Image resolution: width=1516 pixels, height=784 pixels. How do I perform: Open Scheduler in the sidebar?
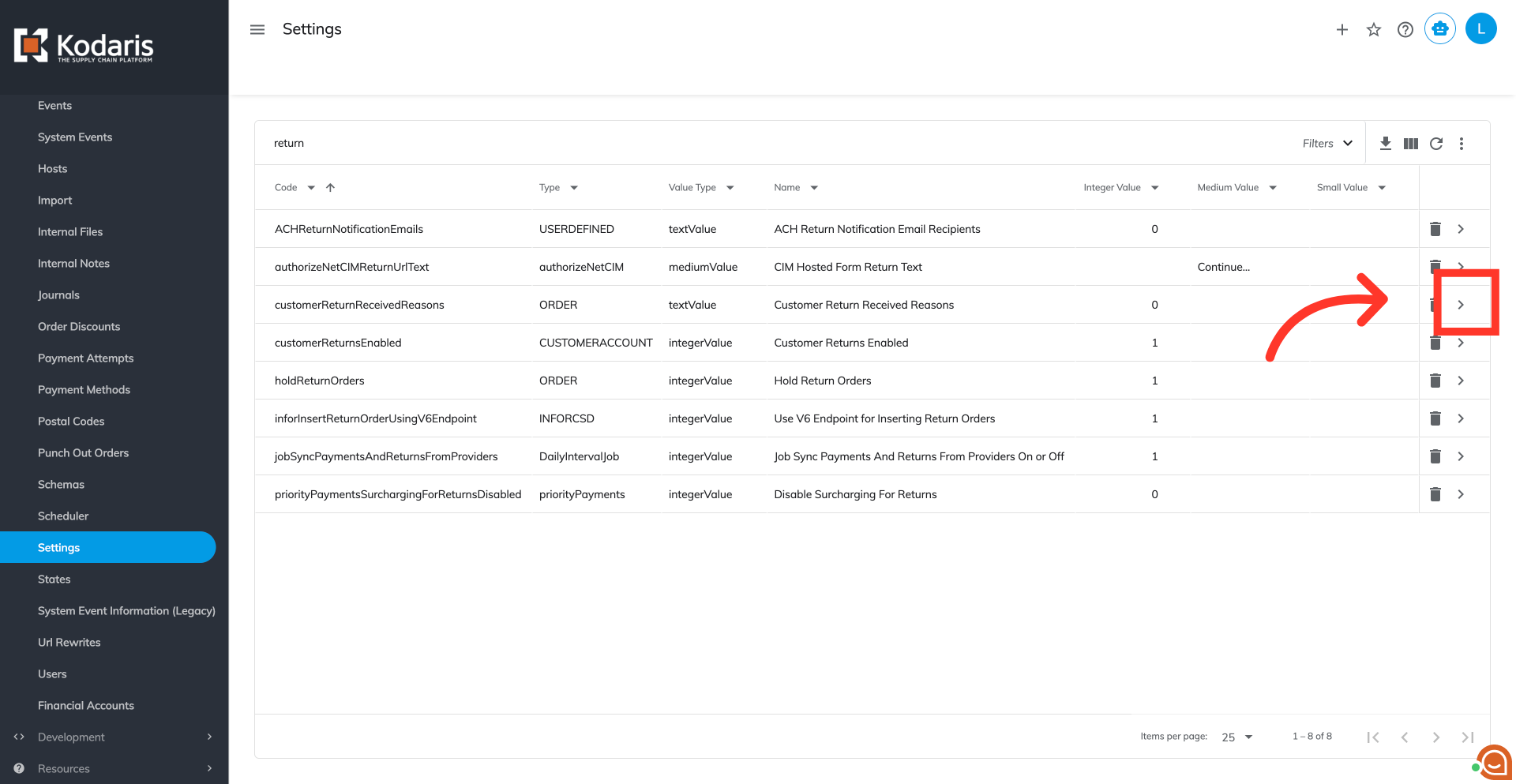point(63,516)
